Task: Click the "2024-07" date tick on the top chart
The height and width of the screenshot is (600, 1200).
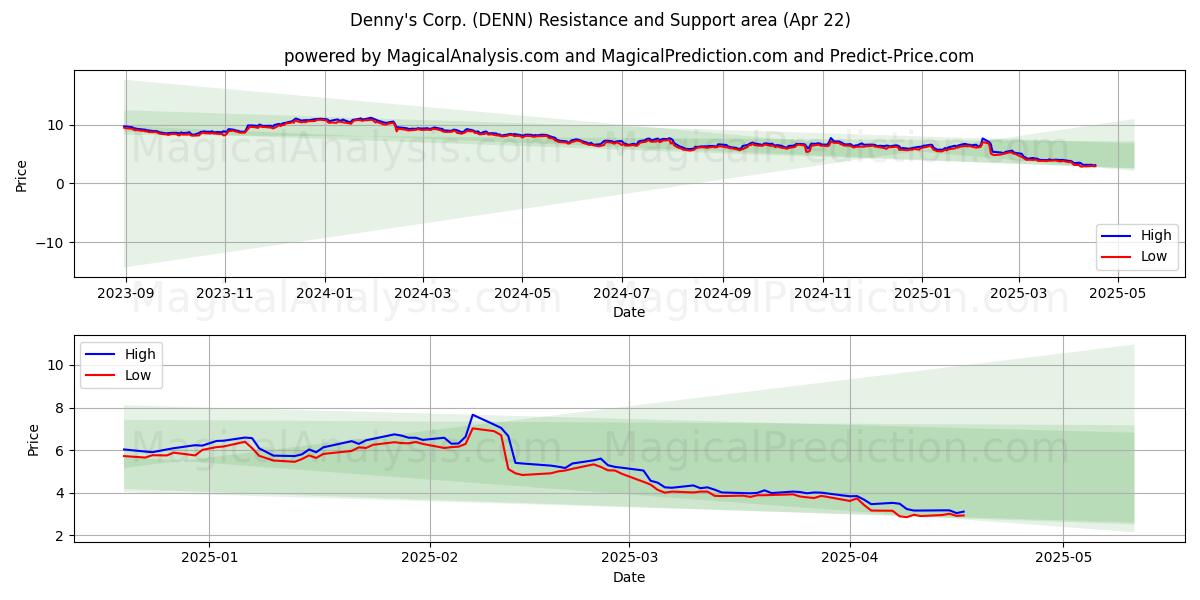Action: tap(621, 295)
